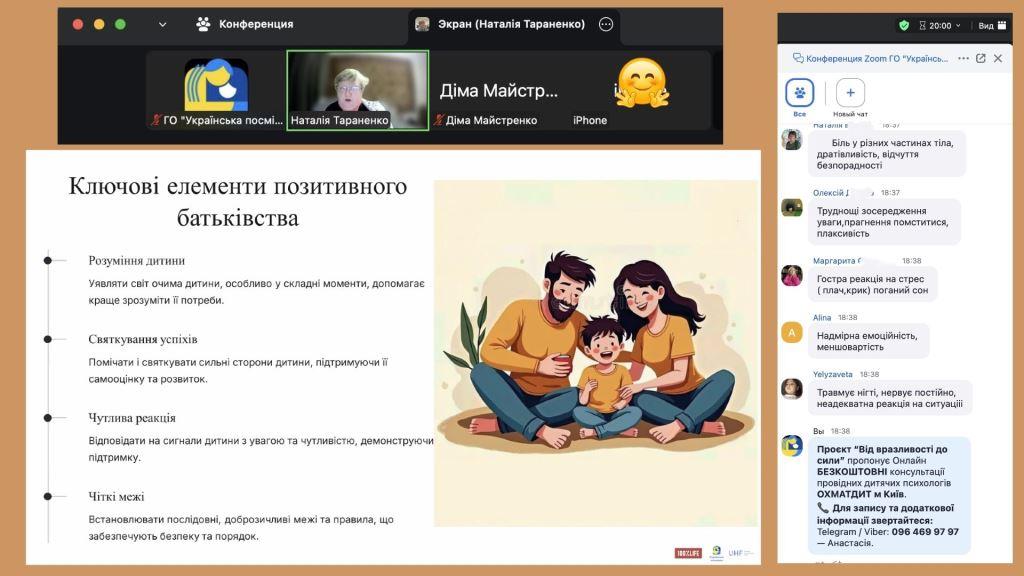1024x576 pixels.
Task: Close the chat panel
Action: coord(997,58)
